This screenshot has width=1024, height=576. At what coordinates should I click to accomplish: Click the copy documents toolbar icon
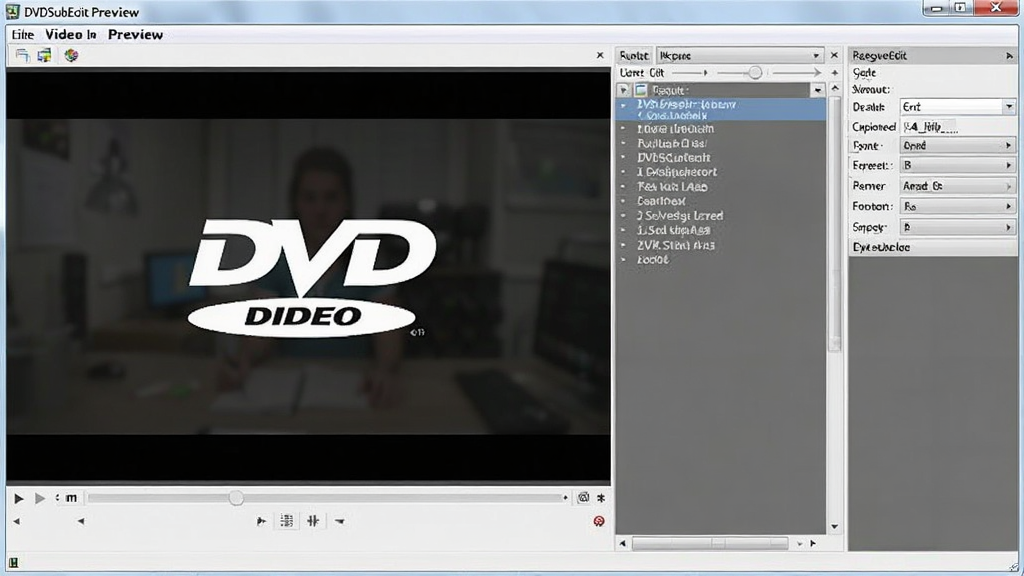(23, 56)
